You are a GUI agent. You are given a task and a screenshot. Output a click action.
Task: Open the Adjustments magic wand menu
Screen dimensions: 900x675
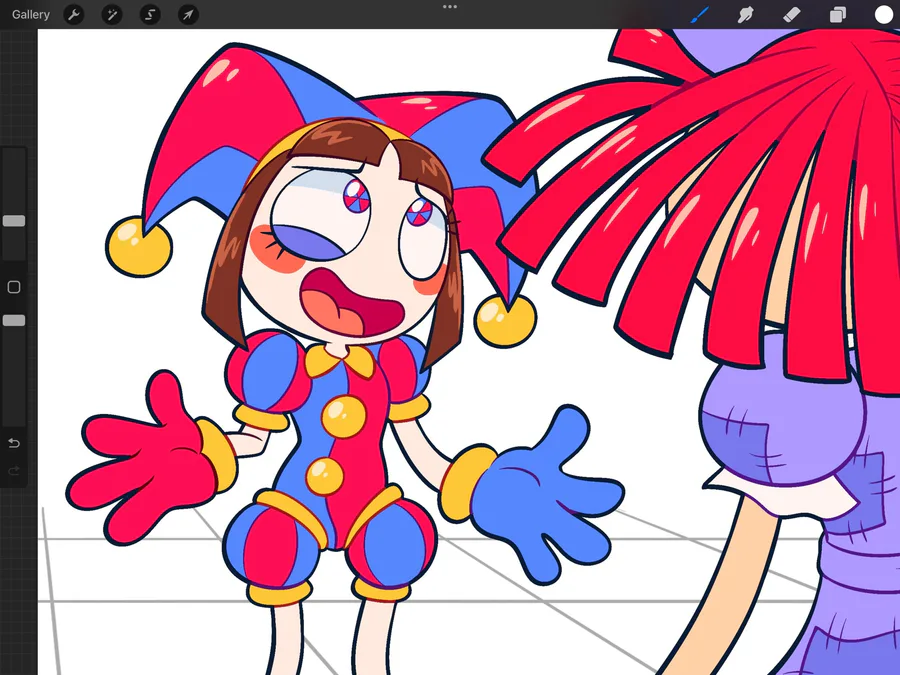(x=112, y=14)
